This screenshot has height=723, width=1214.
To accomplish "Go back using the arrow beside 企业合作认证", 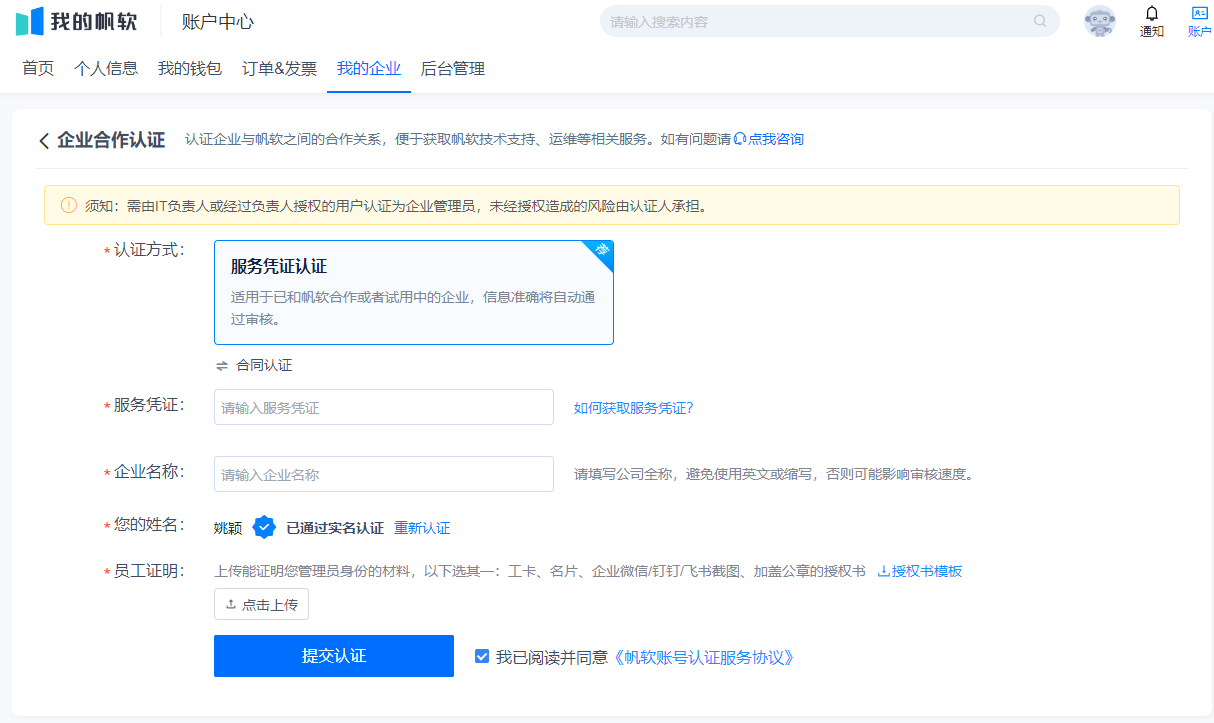I will pos(44,141).
